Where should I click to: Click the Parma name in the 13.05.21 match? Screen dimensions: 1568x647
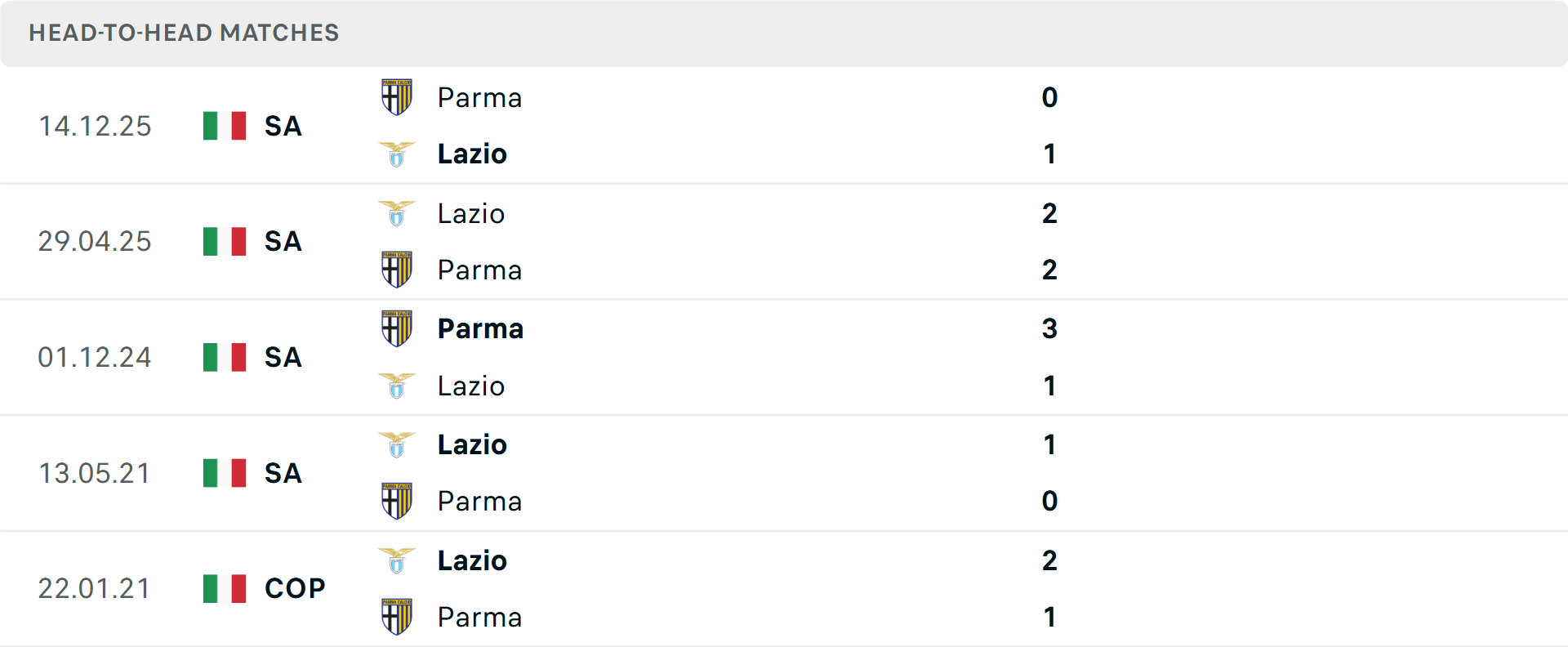click(480, 502)
